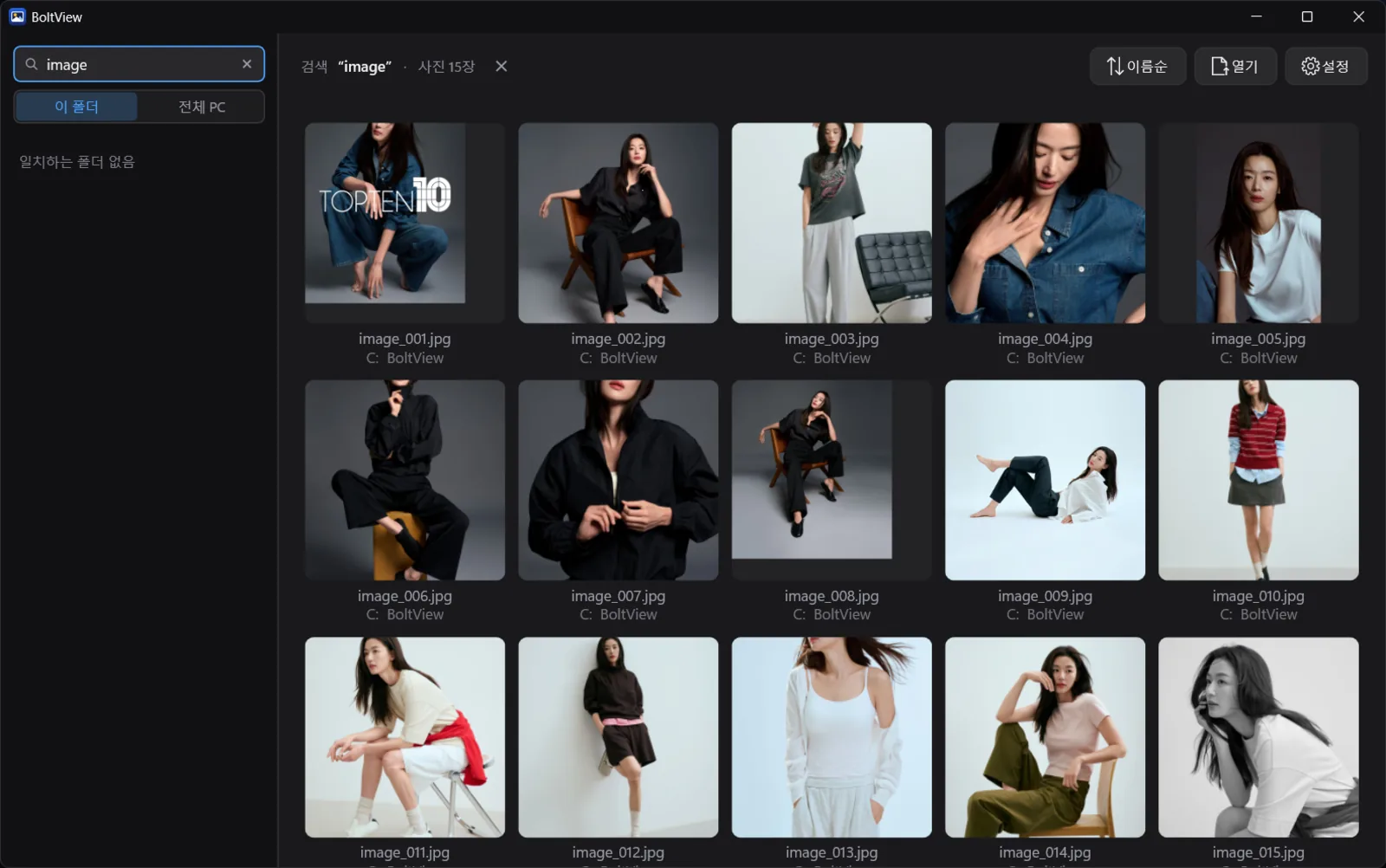
Task: Switch search scope to 전체 PC
Action: pos(201,107)
